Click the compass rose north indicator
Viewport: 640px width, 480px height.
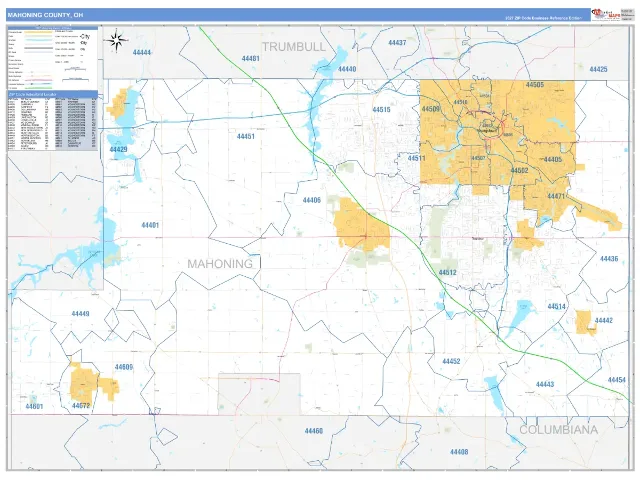(116, 41)
